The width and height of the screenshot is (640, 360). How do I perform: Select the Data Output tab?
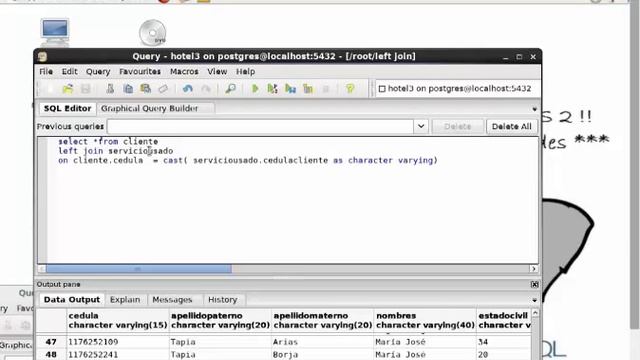pyautogui.click(x=71, y=300)
